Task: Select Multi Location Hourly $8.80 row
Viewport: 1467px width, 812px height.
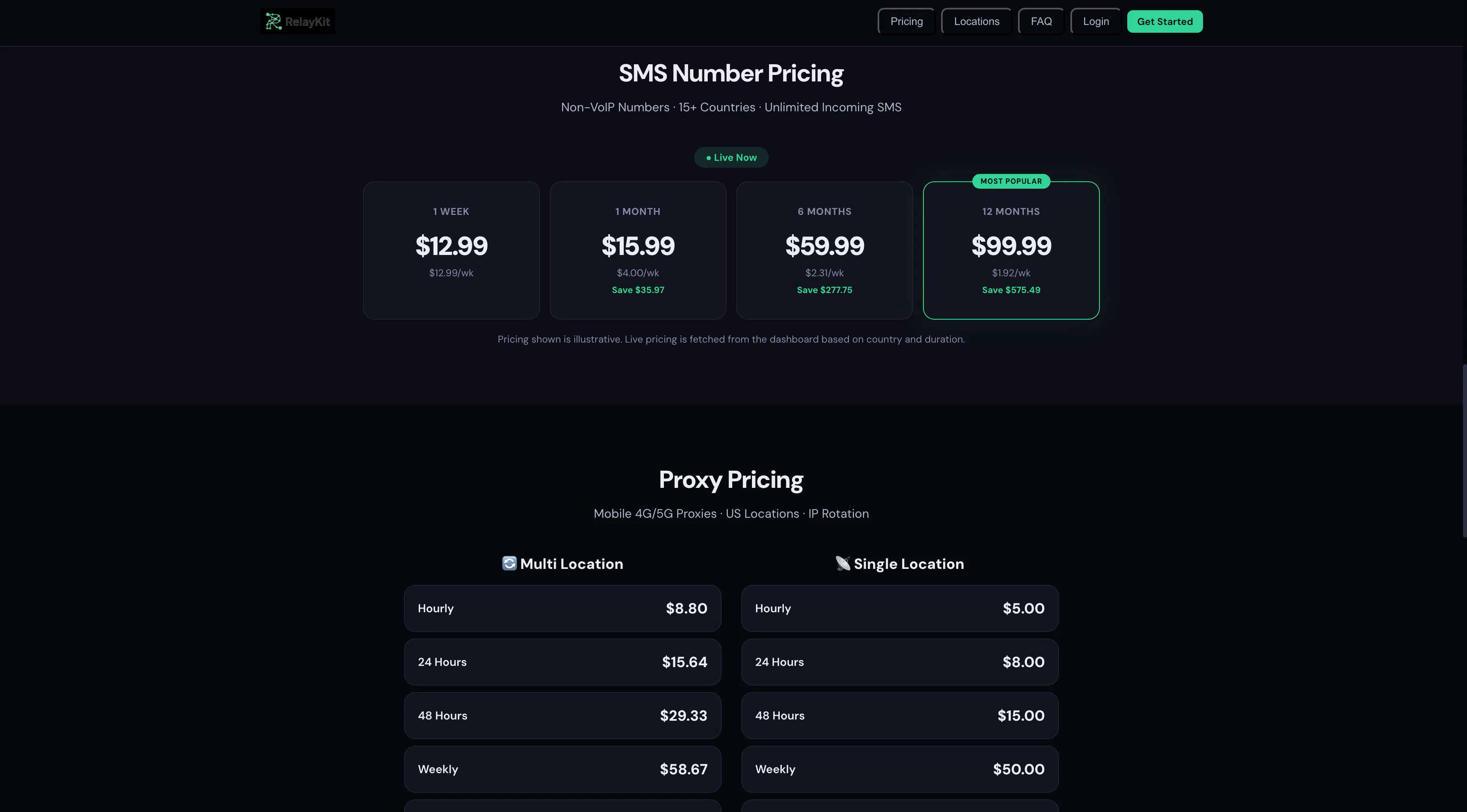Action: [x=563, y=608]
